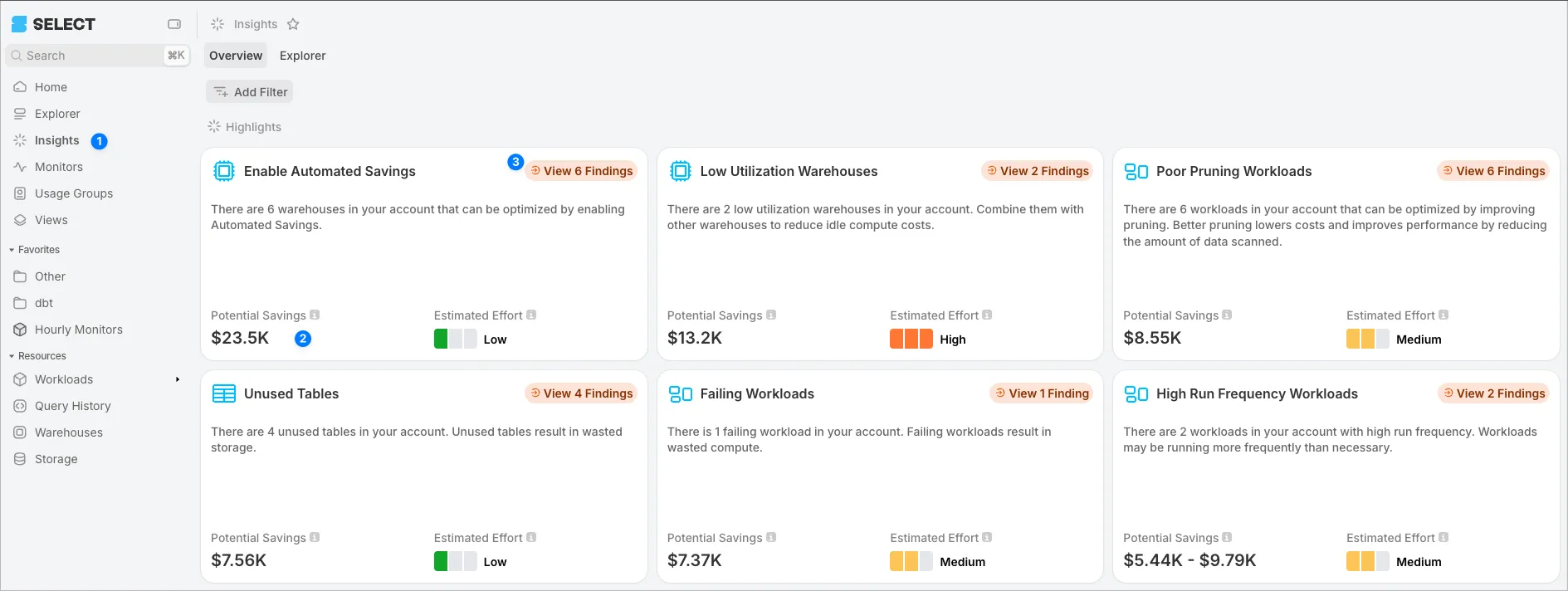Click the Home icon in sidebar
Screen dimensions: 1568x591
point(20,87)
